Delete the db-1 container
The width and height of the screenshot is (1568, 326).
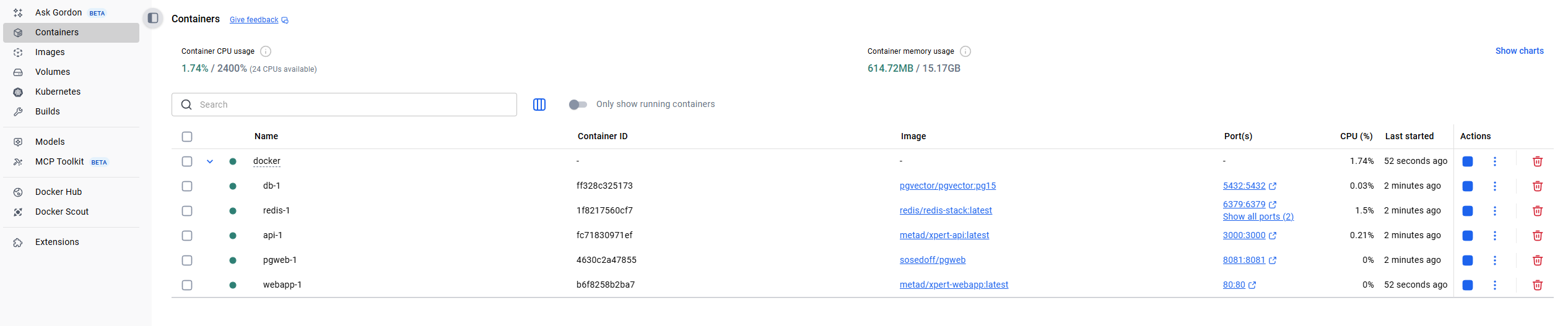point(1538,186)
